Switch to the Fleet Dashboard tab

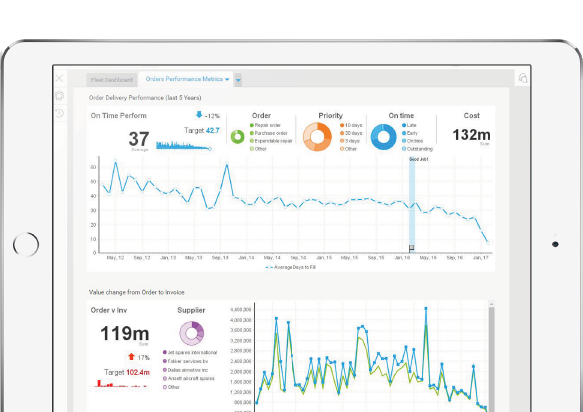(x=112, y=80)
